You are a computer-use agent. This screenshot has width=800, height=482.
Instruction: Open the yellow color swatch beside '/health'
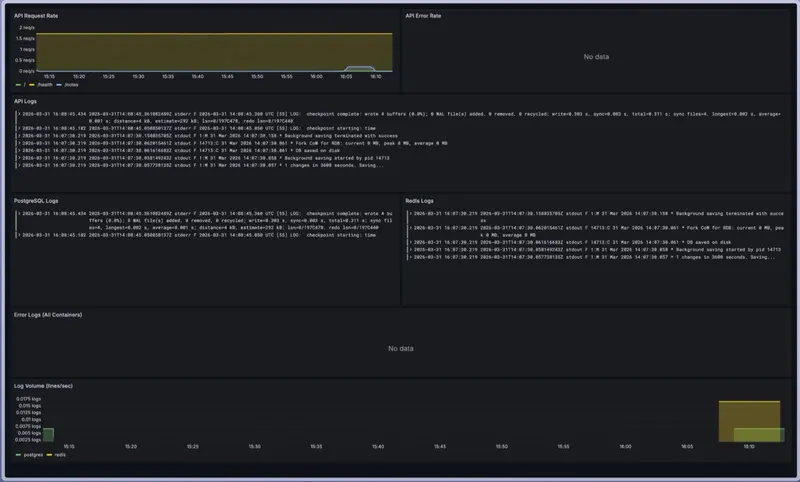coord(32,85)
